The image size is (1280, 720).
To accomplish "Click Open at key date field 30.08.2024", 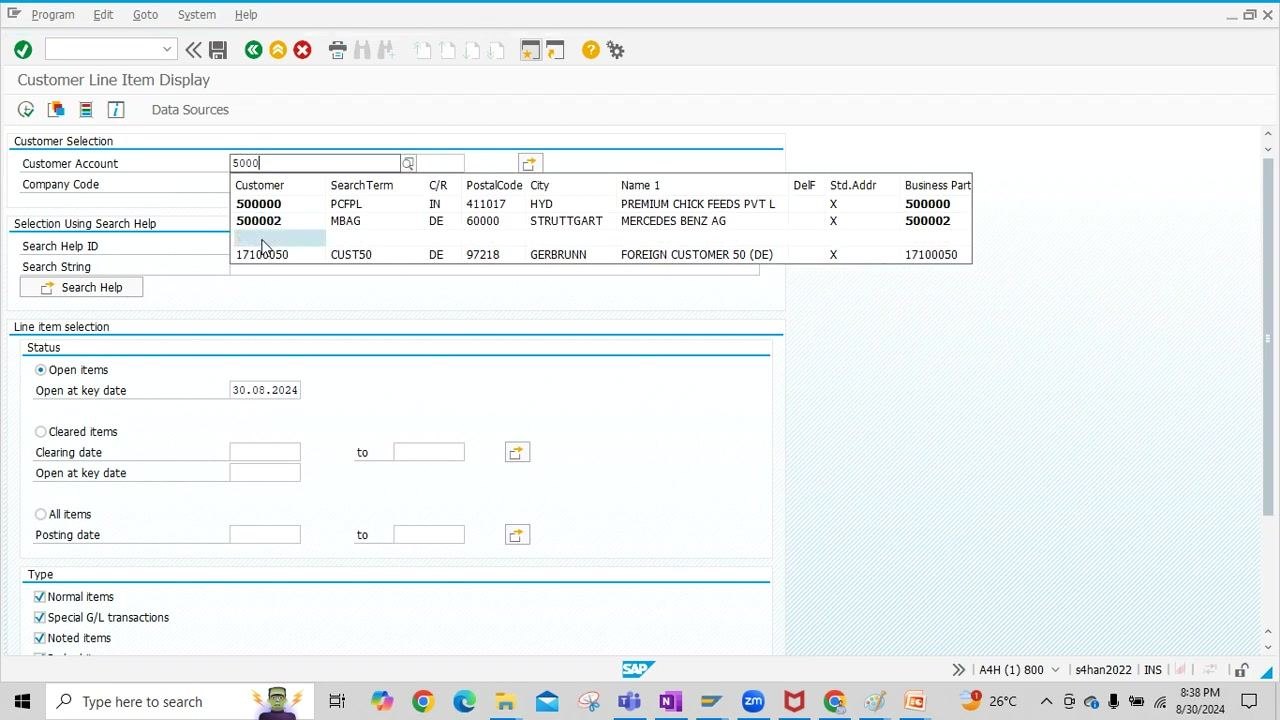I will (265, 390).
